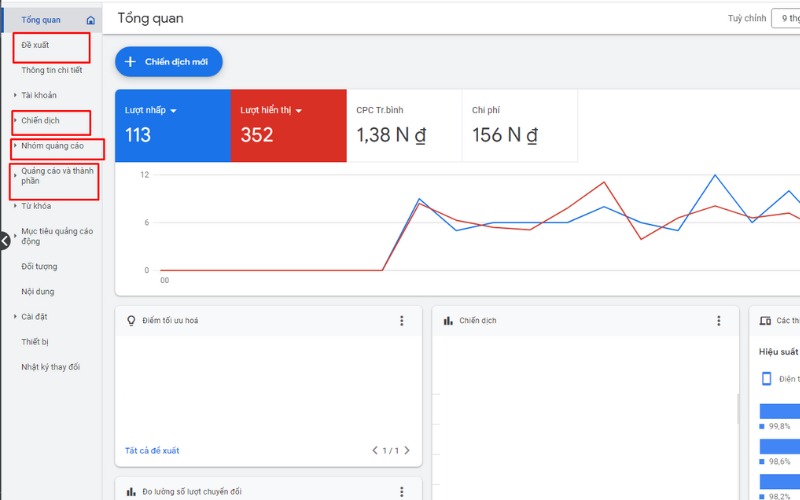Expand the Từ khóa sidebar section
Viewport: 800px width, 500px height.
point(15,206)
